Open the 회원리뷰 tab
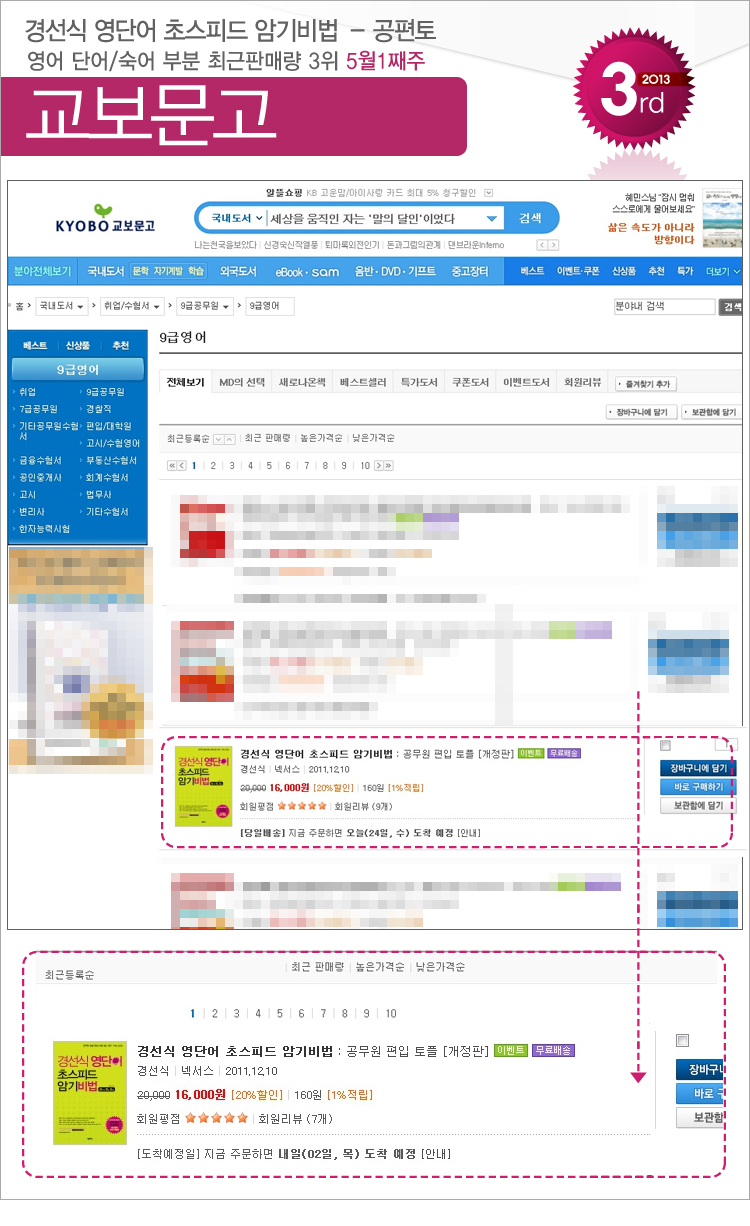This screenshot has height=1226, width=750. [582, 382]
